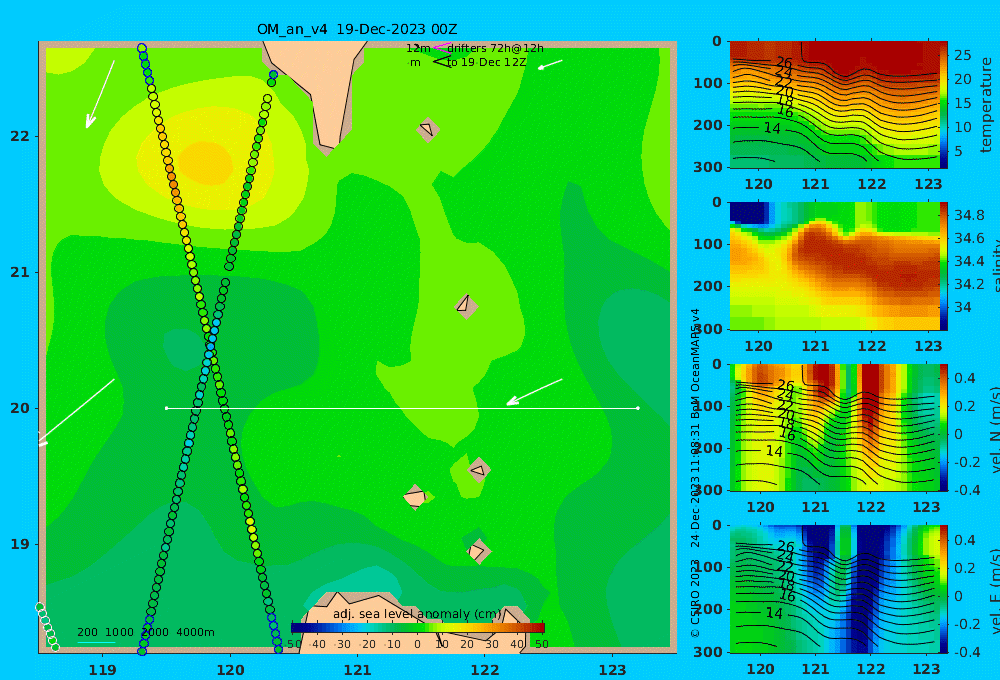Screen dimensions: 1000x680
Task: Select the small island near 22N 121.5E
Action: point(428,129)
